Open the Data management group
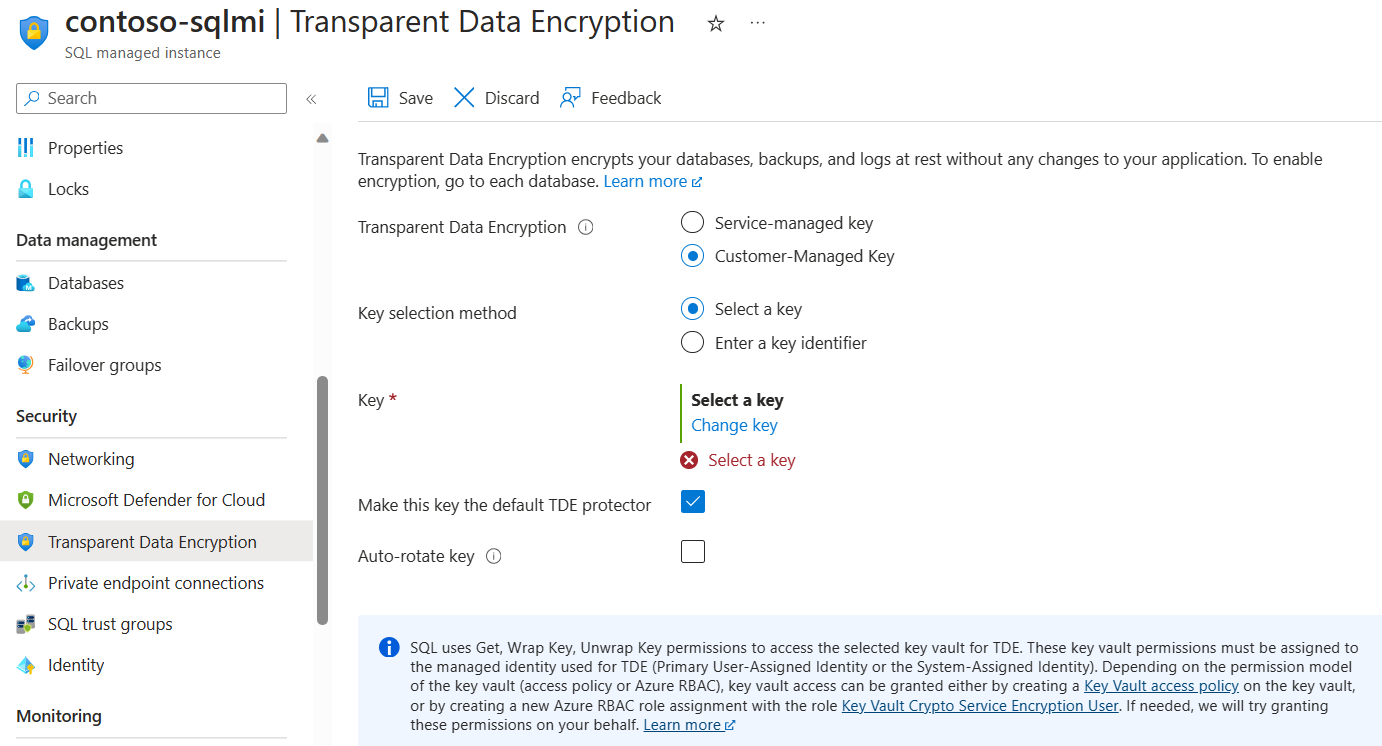Screen dimensions: 1382x746 click(x=86, y=240)
